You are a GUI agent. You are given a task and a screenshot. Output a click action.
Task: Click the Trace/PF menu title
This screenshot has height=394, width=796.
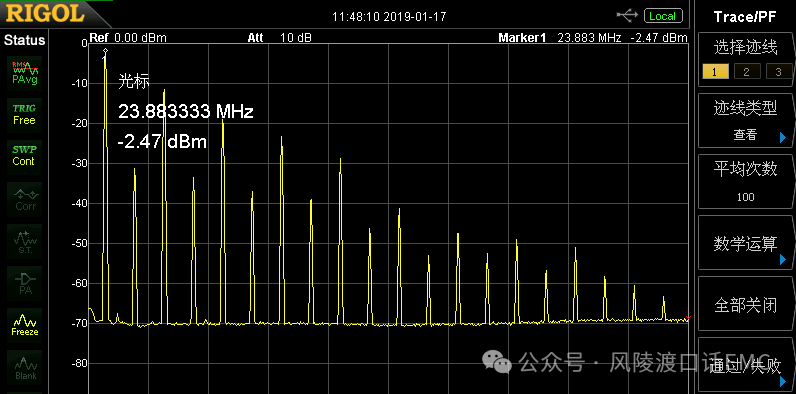[x=745, y=17]
